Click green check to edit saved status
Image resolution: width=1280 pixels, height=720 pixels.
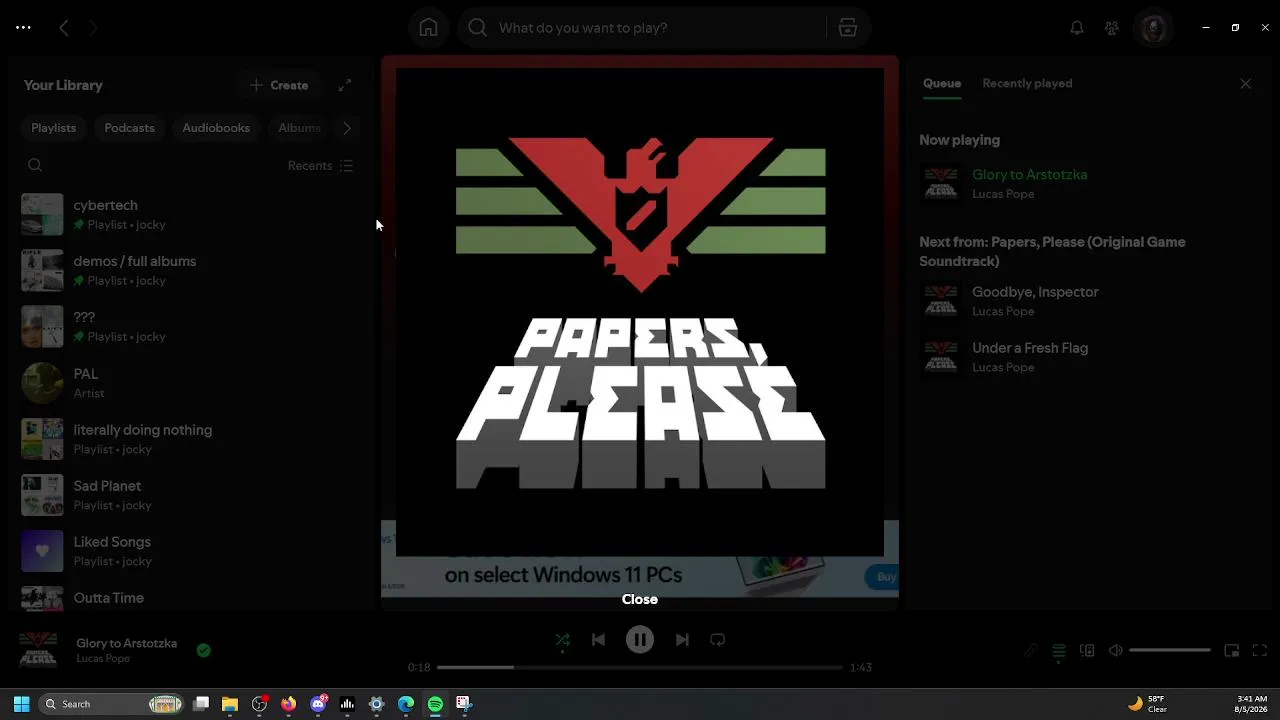point(204,650)
